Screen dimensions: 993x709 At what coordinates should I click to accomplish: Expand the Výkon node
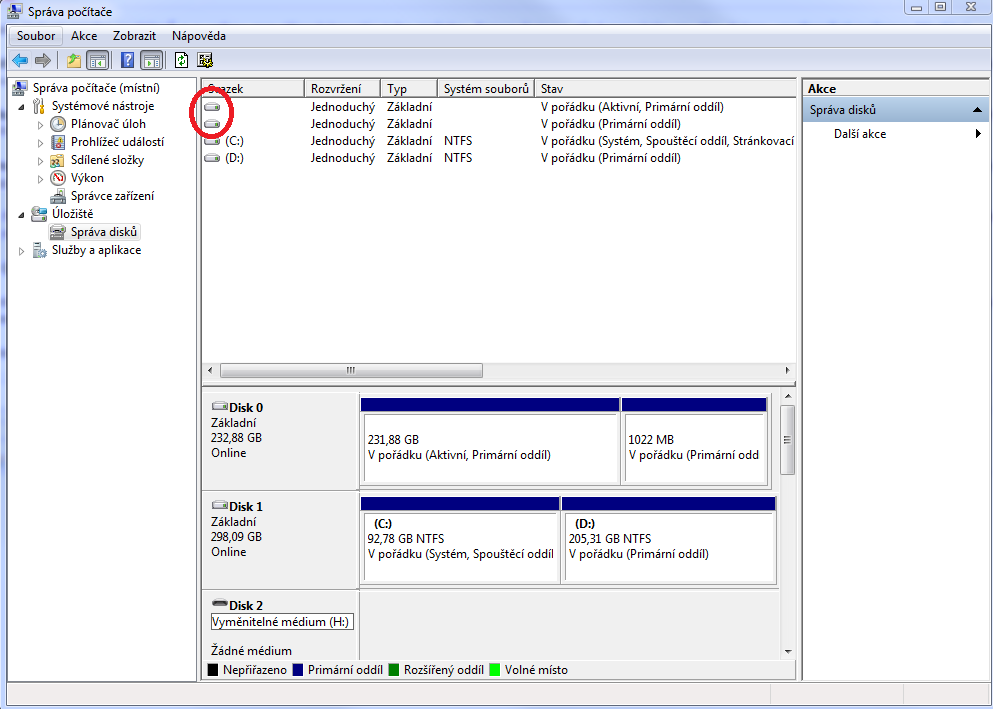[40, 179]
